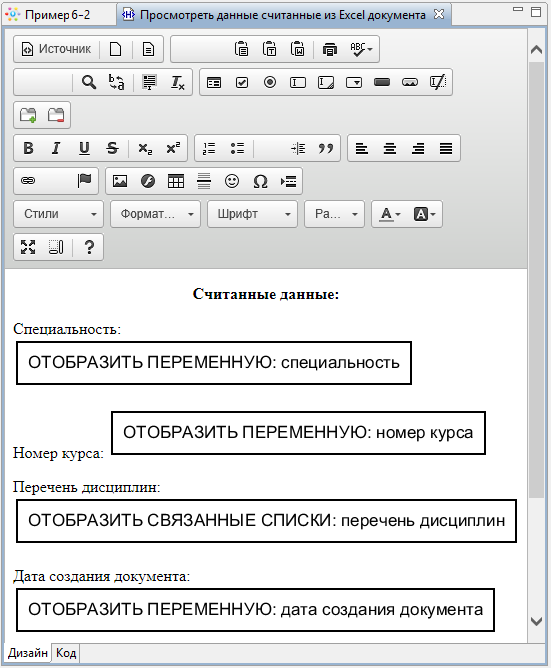This screenshot has height=668, width=551.
Task: Insert a radio button element
Action: 270,82
